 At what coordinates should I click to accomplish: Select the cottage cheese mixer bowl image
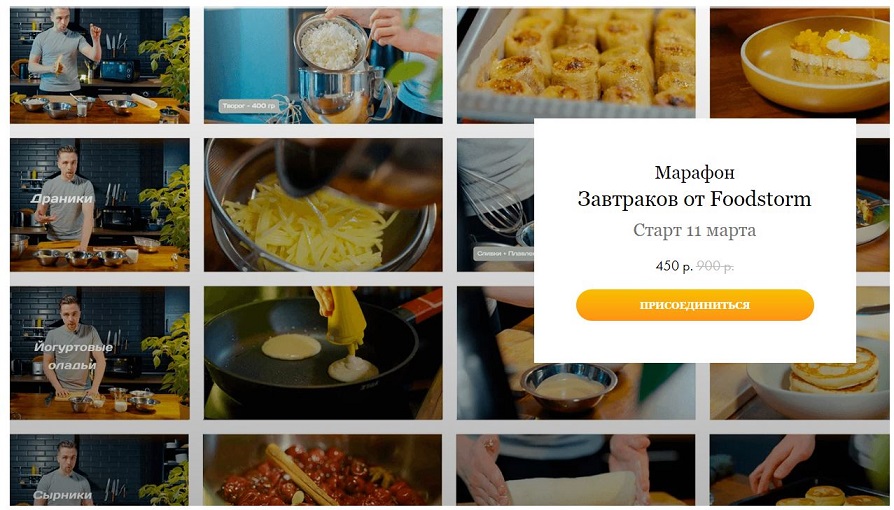pos(323,65)
